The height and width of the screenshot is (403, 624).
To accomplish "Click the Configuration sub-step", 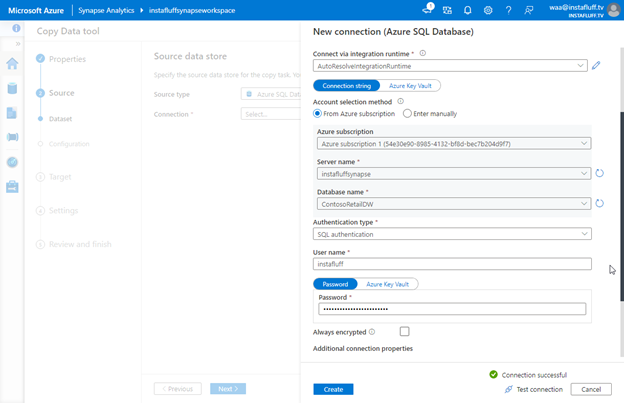I will point(69,144).
